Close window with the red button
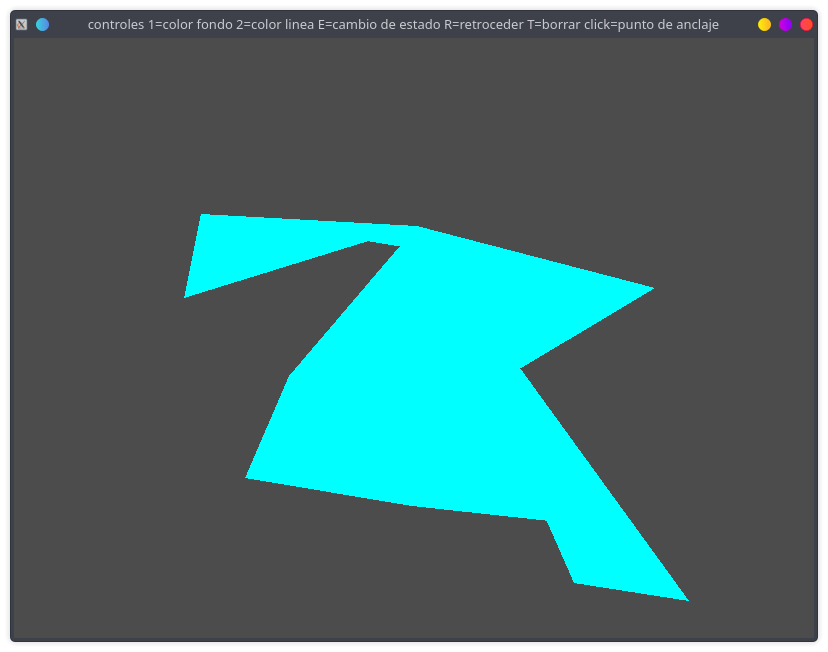 coord(806,24)
